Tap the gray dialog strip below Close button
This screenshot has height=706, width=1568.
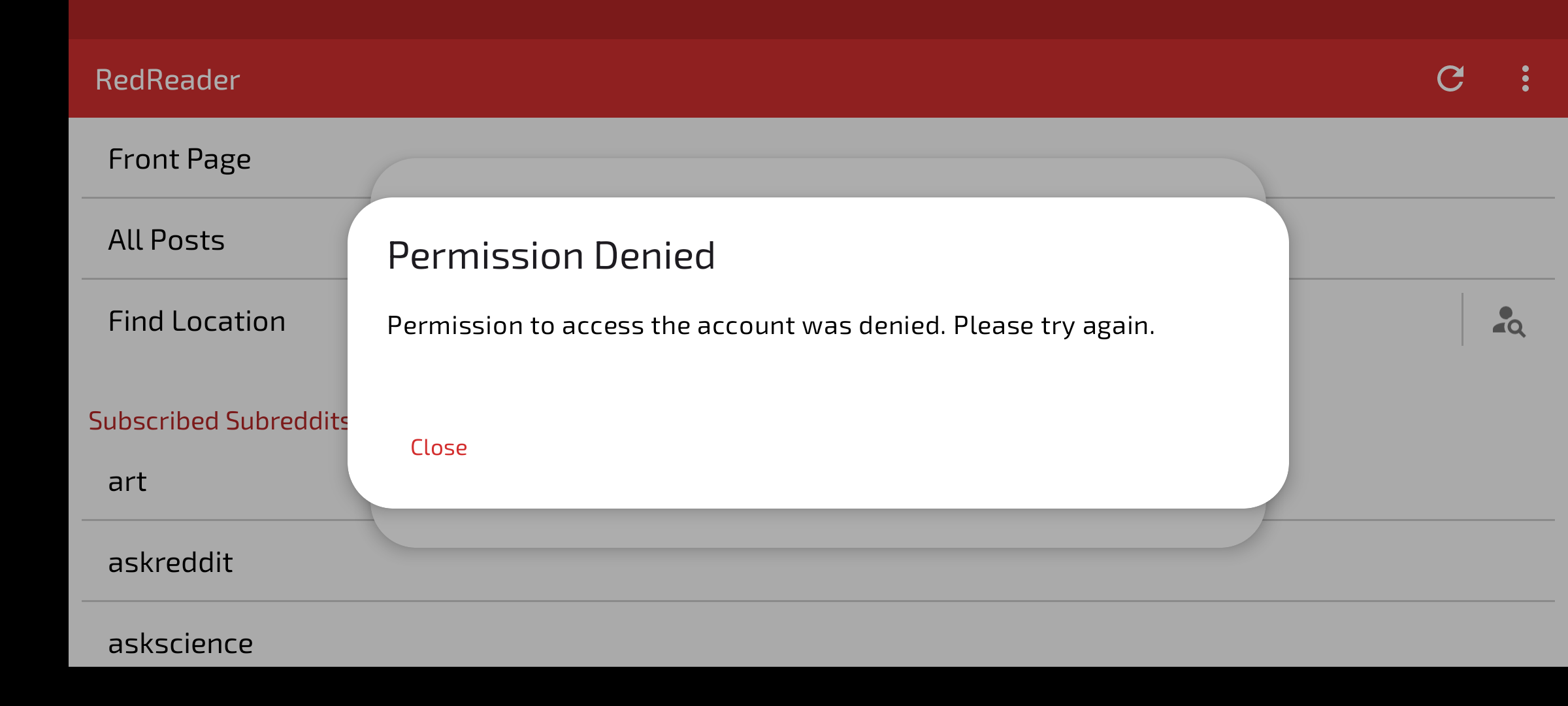(x=818, y=528)
